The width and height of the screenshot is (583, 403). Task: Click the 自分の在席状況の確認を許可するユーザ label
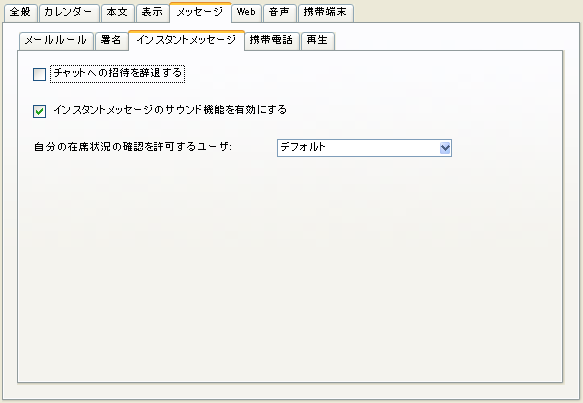click(133, 147)
